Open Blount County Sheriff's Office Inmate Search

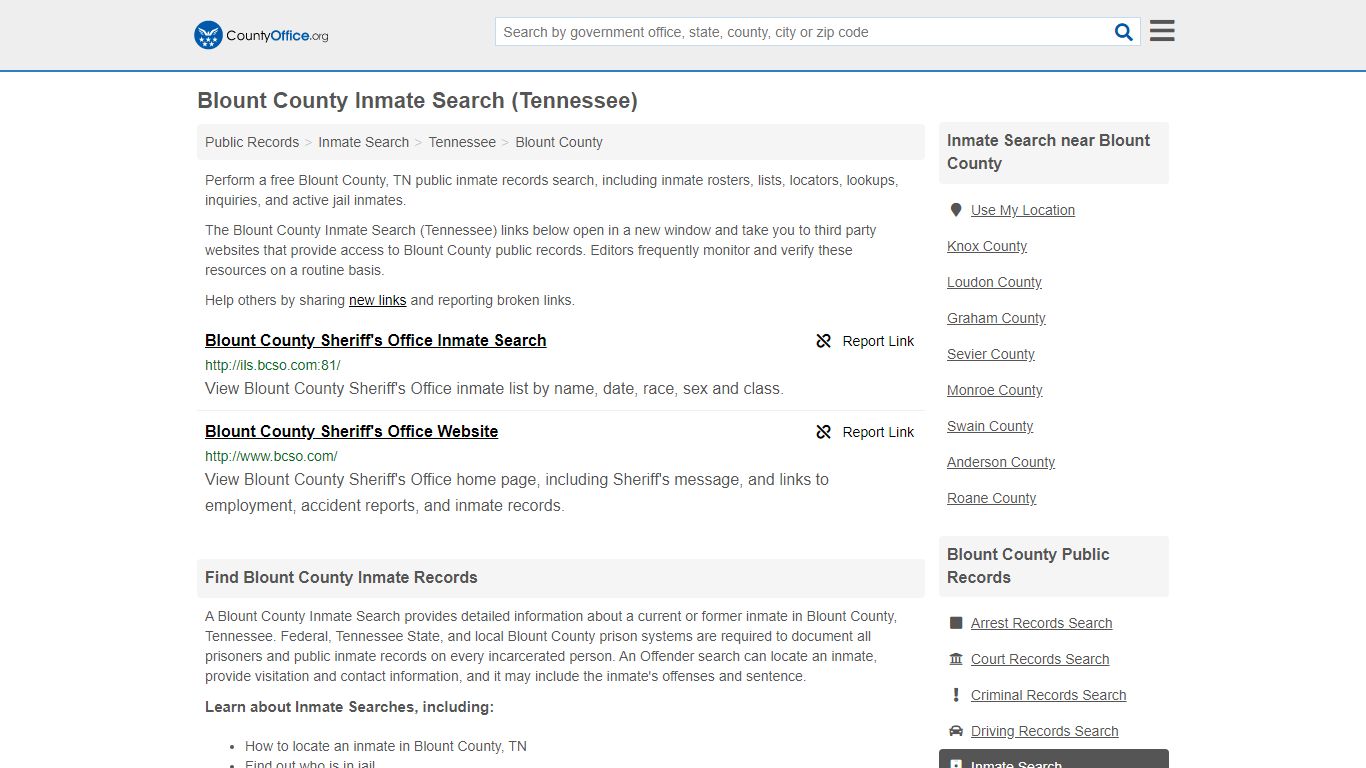click(x=376, y=340)
